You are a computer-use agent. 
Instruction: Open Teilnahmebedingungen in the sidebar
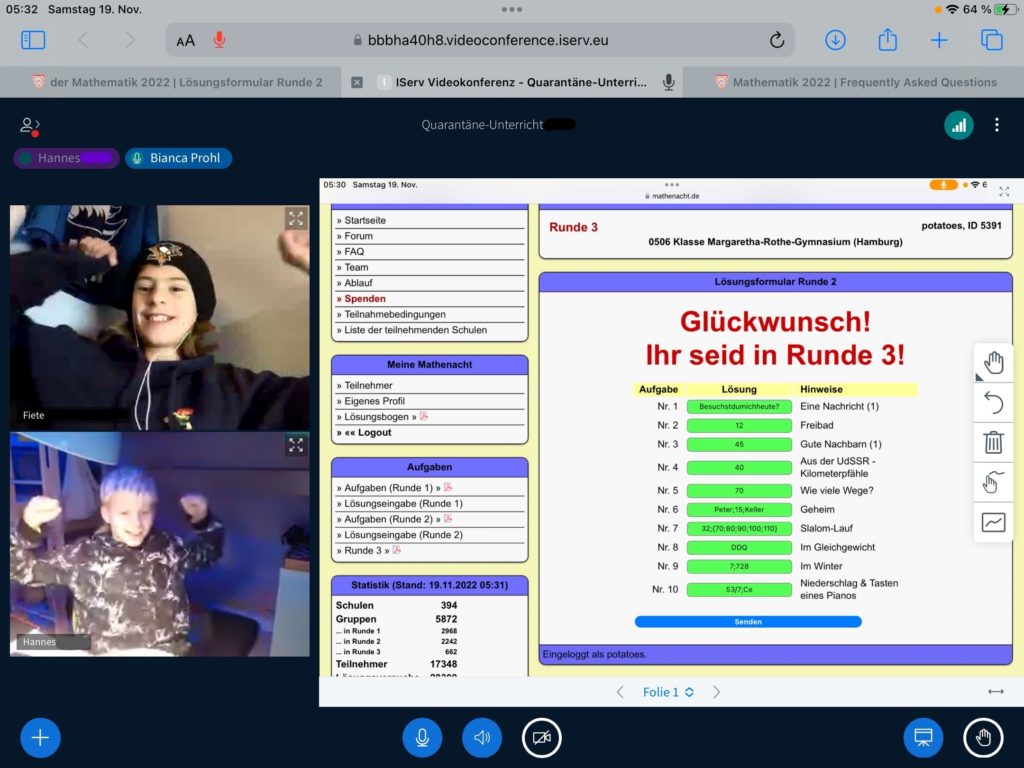(x=394, y=314)
